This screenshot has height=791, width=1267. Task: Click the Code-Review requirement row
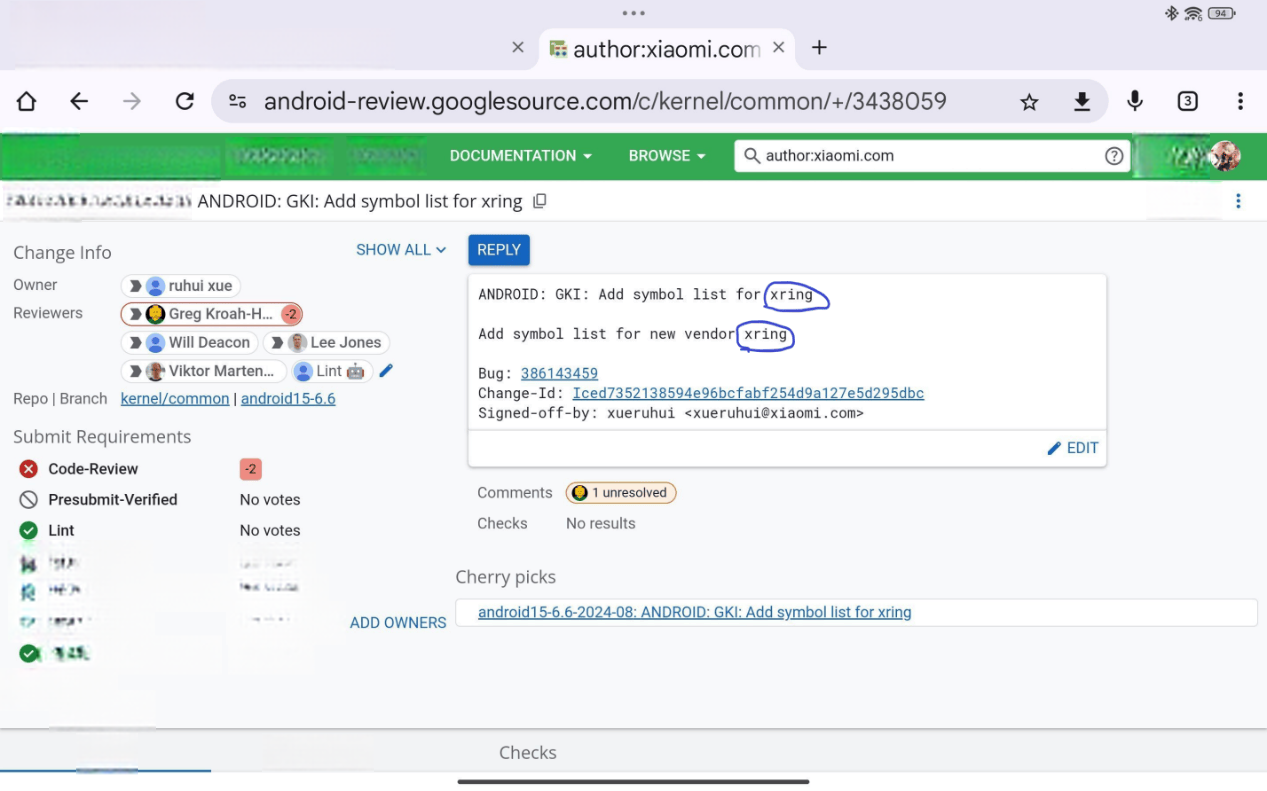click(160, 469)
